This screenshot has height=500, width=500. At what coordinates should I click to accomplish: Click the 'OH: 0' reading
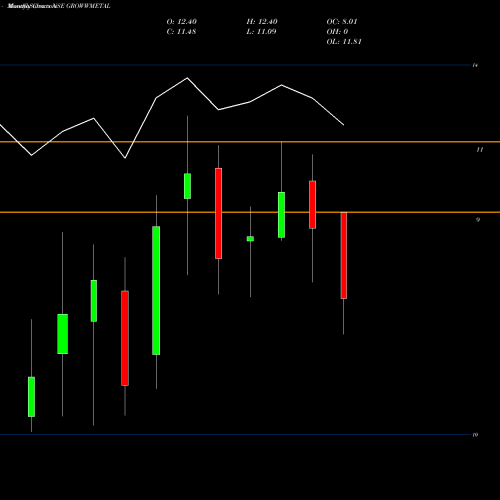click(337, 32)
